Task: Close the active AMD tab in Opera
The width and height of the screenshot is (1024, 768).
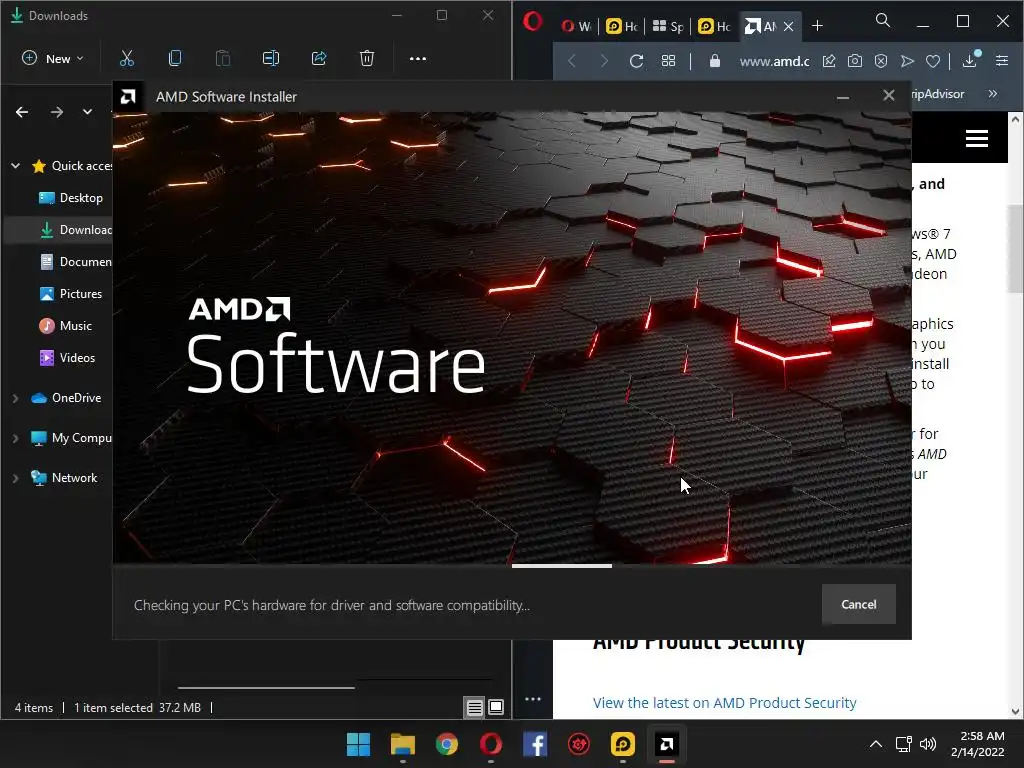Action: point(788,26)
